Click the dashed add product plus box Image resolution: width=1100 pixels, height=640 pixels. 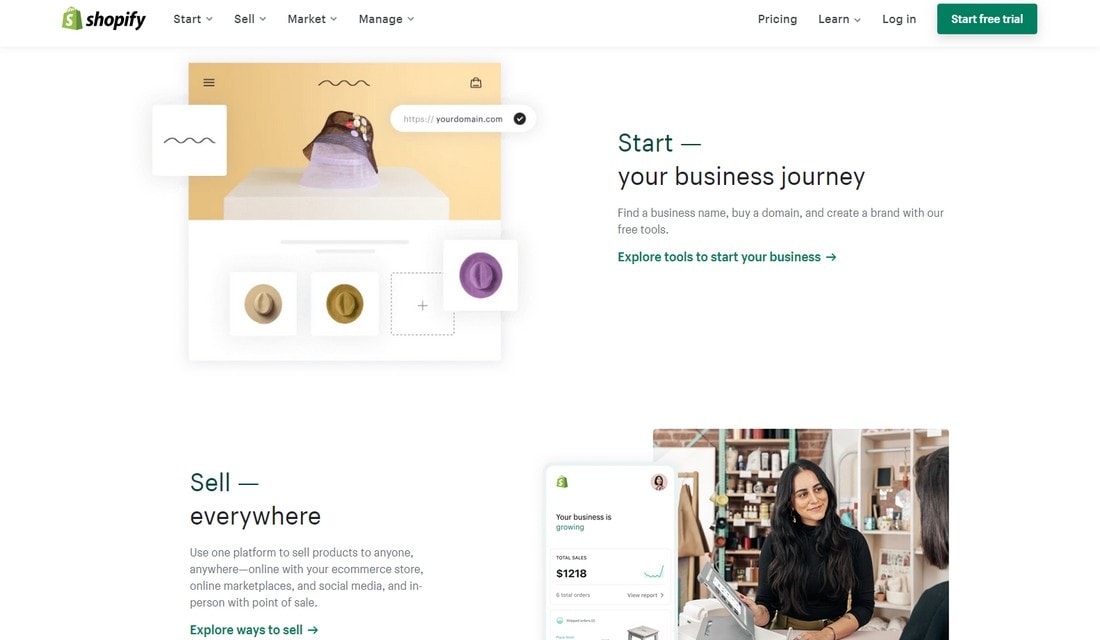point(422,304)
